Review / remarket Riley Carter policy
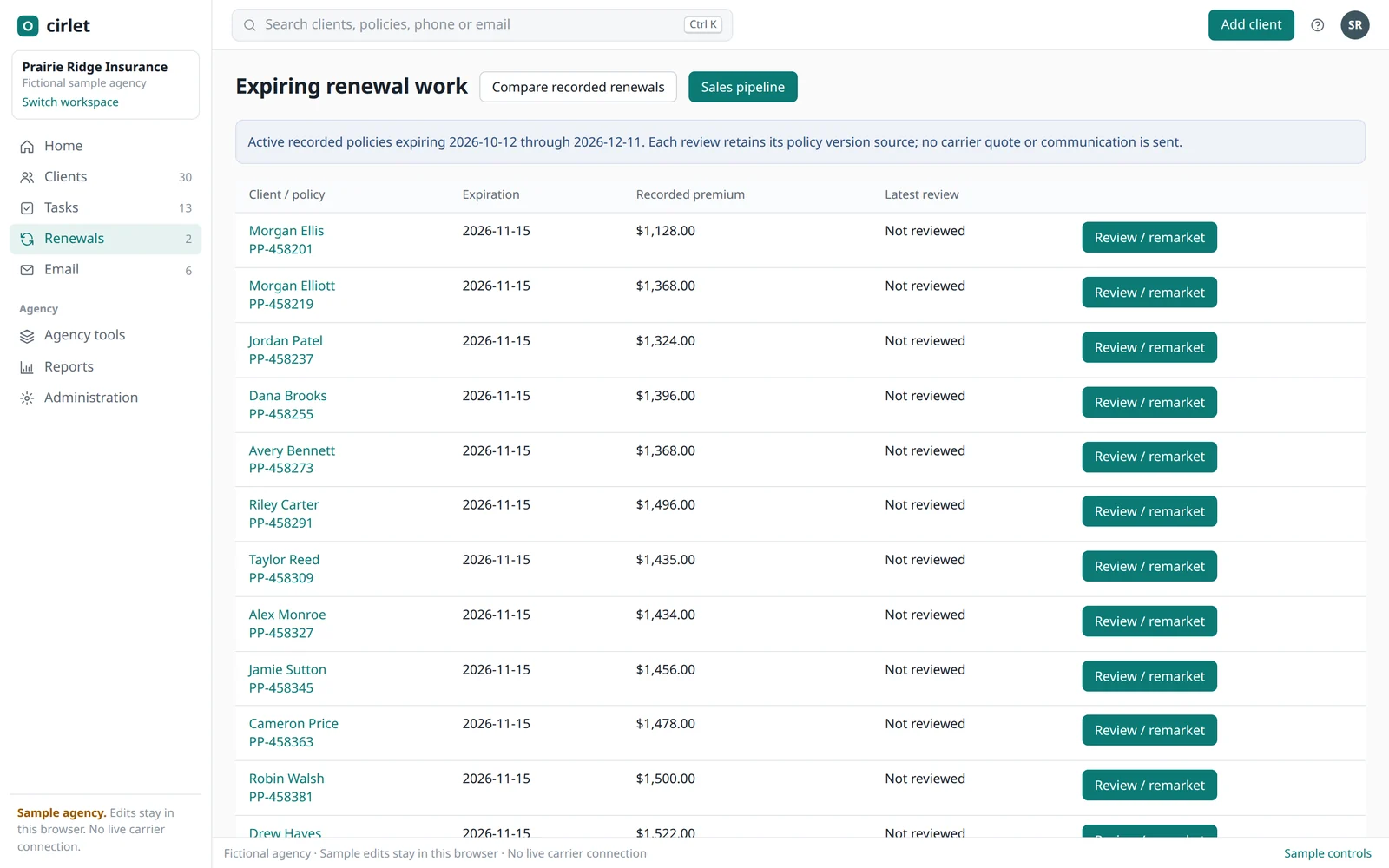 [x=1149, y=511]
